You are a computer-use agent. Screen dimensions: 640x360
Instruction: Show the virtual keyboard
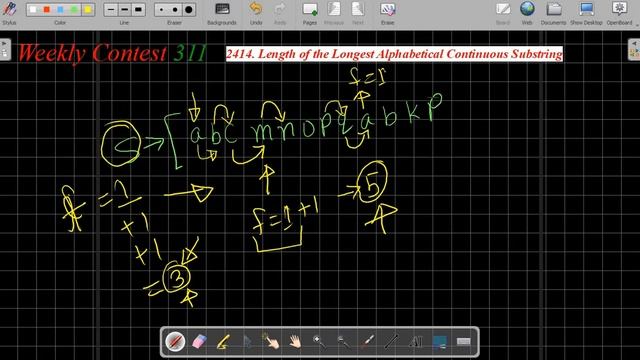(x=464, y=342)
